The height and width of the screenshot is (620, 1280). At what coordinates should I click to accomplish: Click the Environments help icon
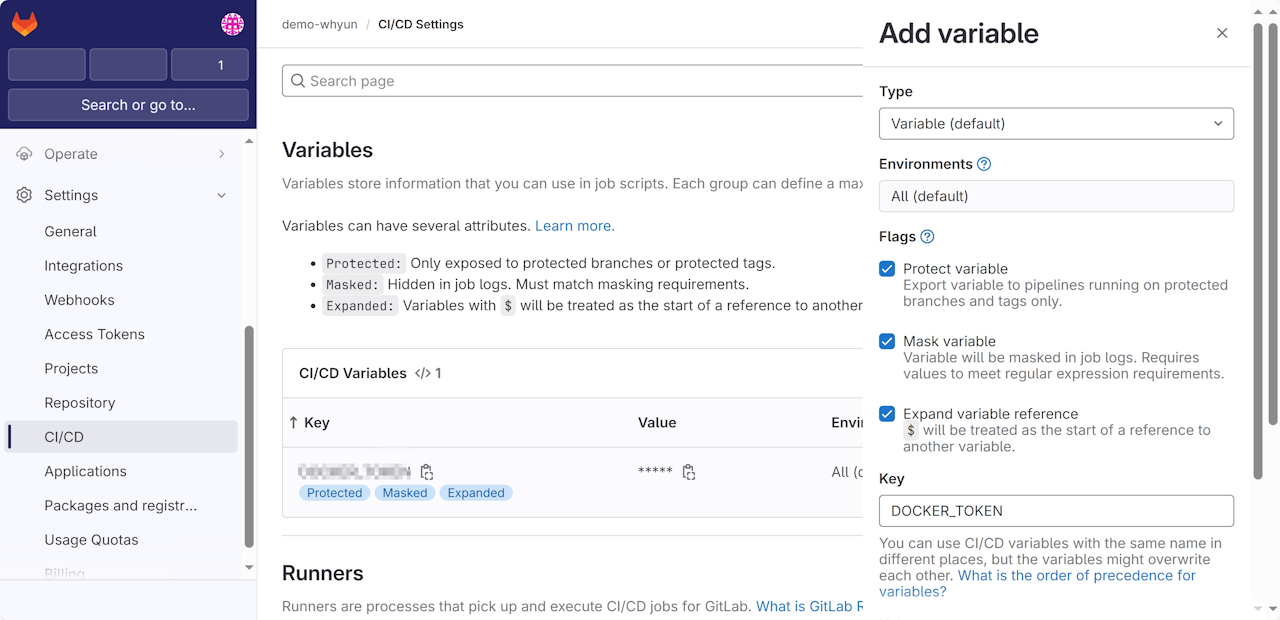click(984, 164)
